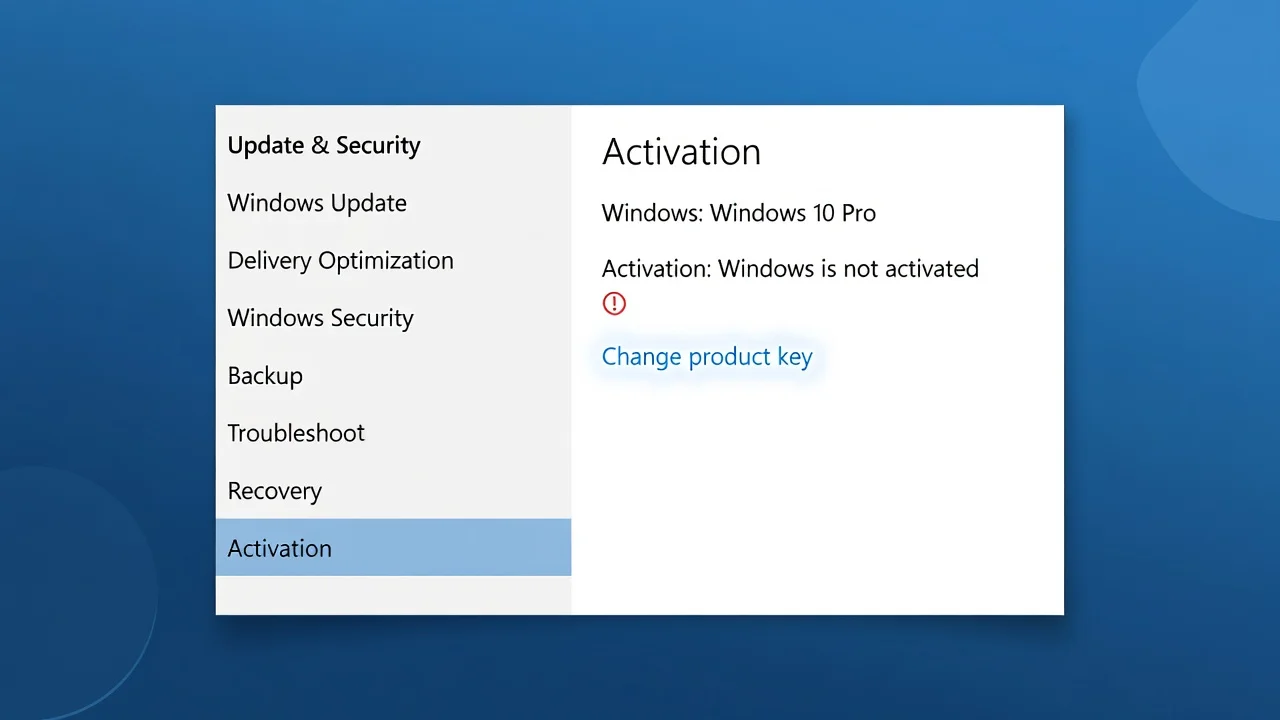Click the red activation error icon
Viewport: 1280px width, 720px height.
click(614, 303)
